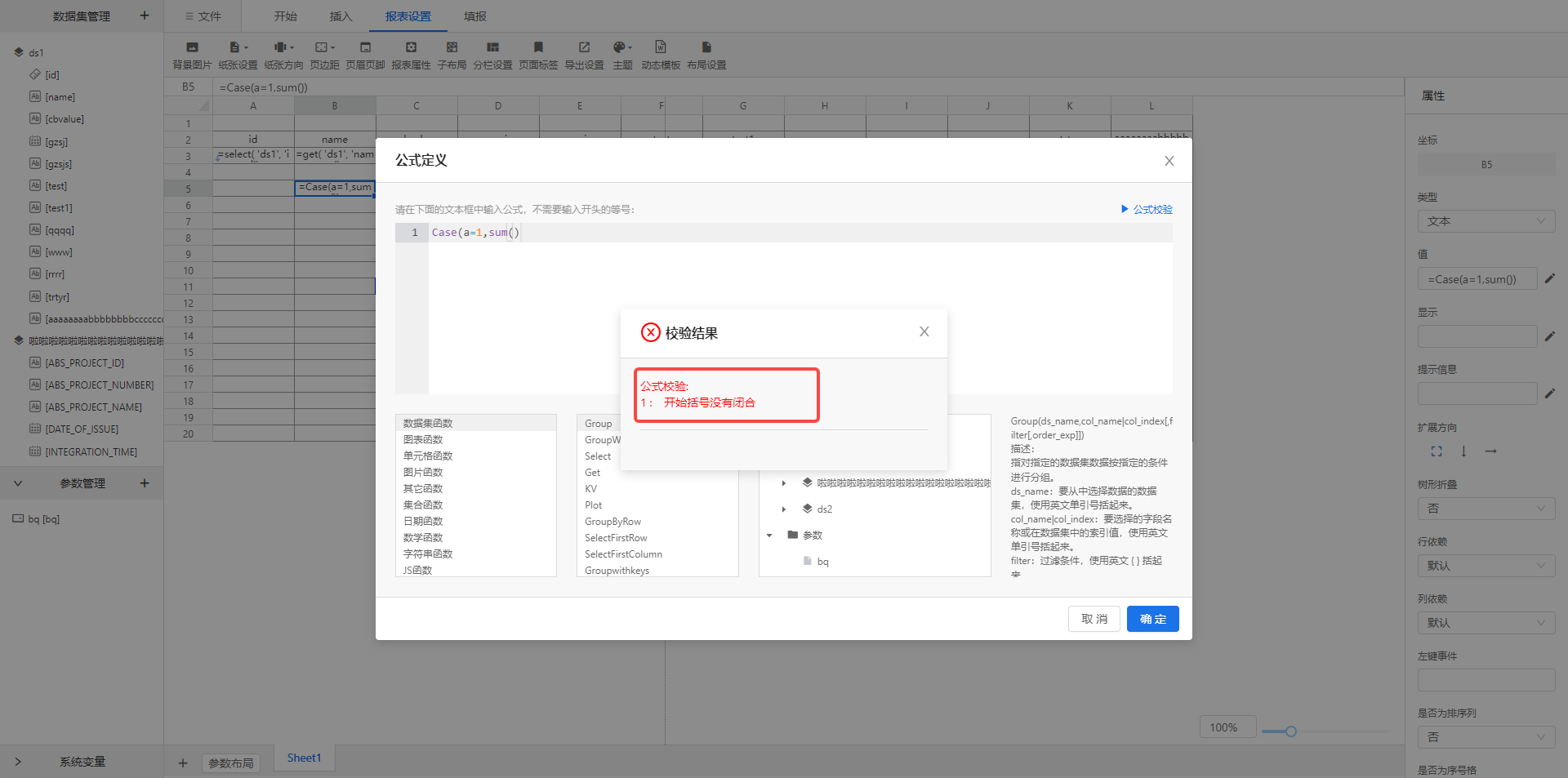This screenshot has height=778, width=1568.
Task: Expand the ds2 dataset node in dialog
Action: tap(784, 509)
